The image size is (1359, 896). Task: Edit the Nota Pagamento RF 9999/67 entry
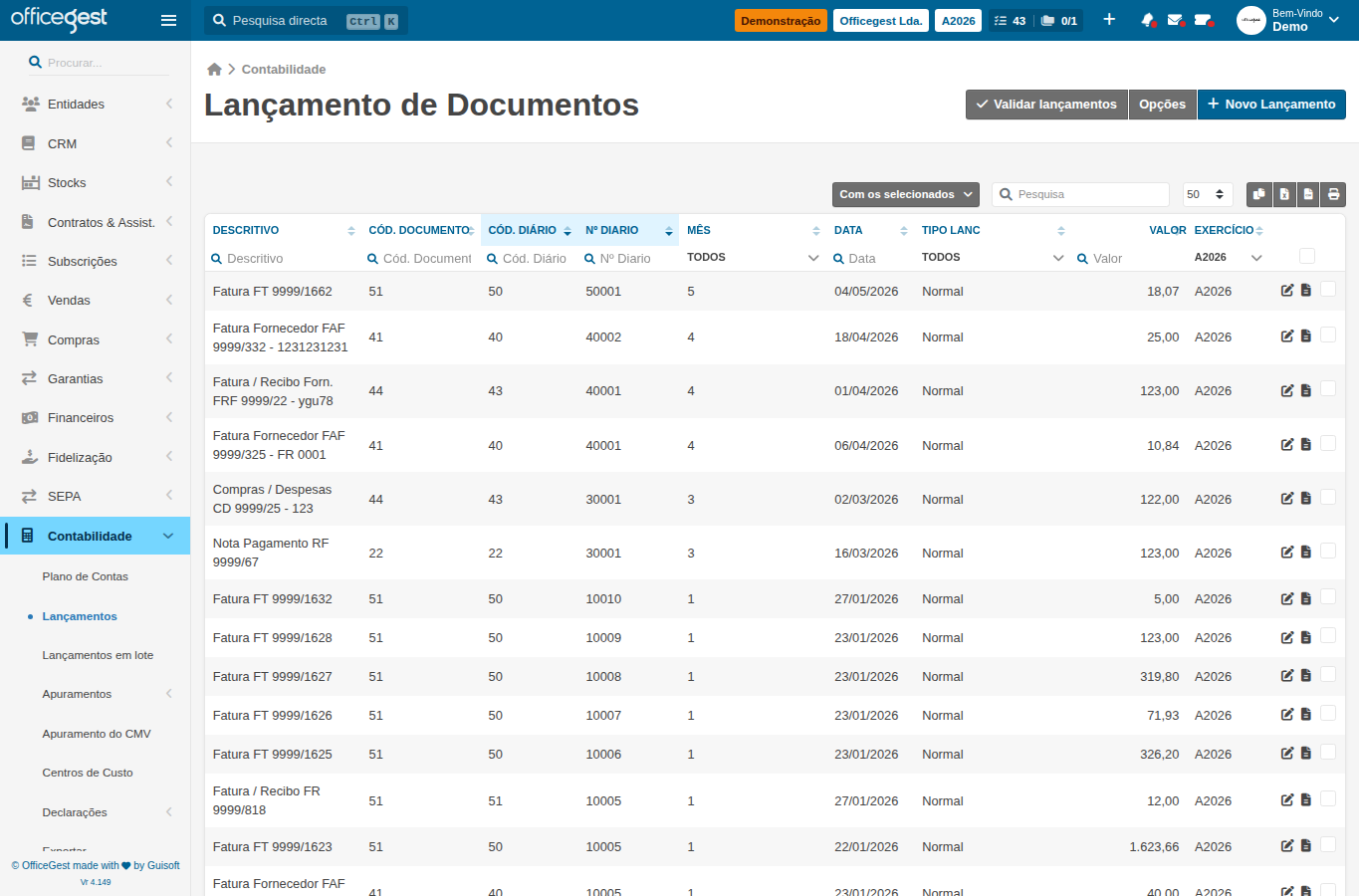1287,552
